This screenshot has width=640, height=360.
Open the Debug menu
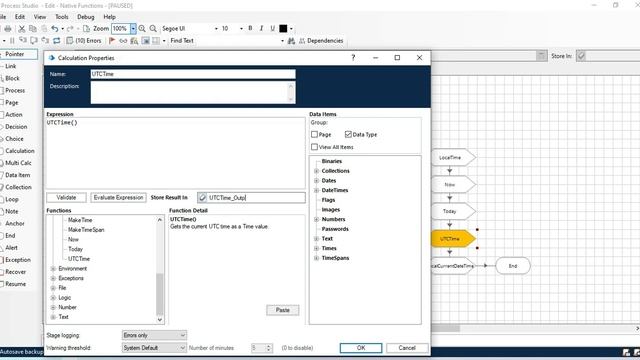tap(86, 17)
